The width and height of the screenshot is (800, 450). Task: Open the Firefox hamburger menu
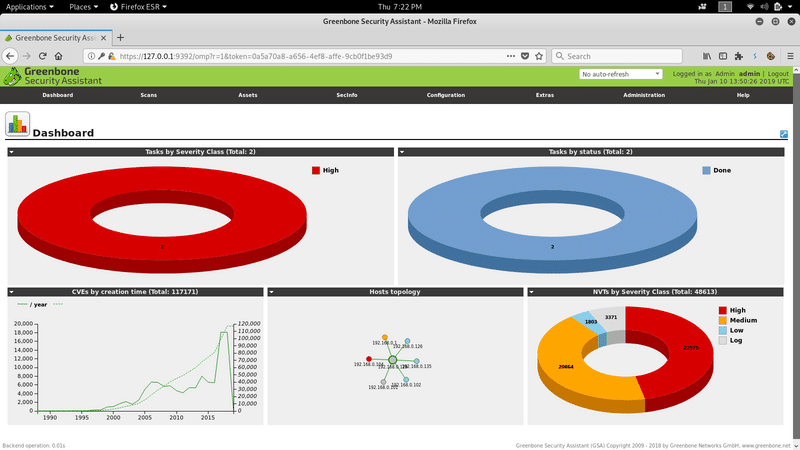787,56
